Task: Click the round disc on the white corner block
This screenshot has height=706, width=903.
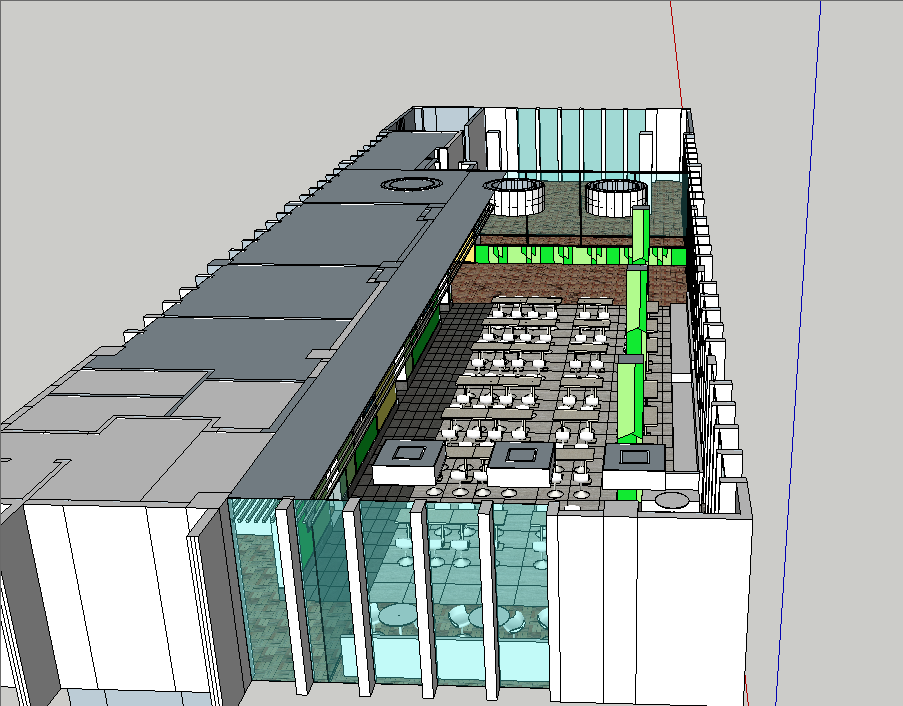Action: point(671,500)
